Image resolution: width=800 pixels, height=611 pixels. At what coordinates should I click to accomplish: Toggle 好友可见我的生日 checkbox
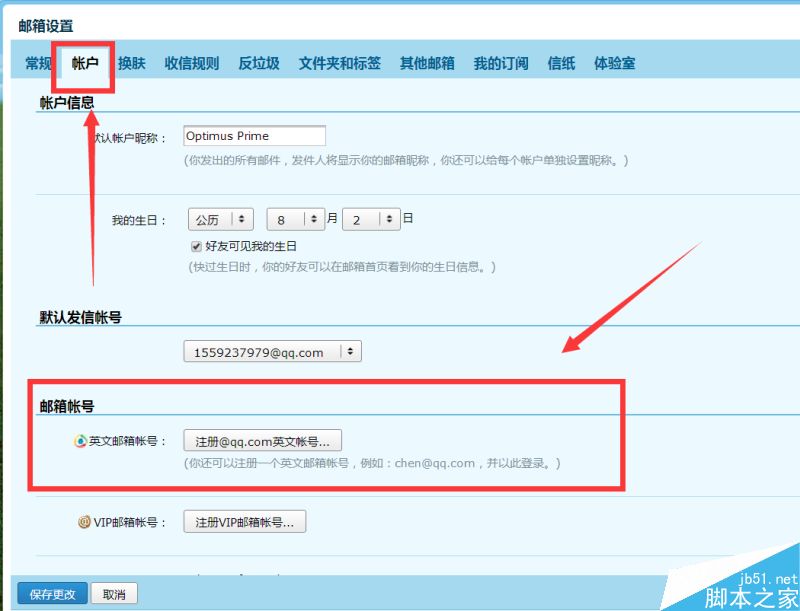point(196,246)
